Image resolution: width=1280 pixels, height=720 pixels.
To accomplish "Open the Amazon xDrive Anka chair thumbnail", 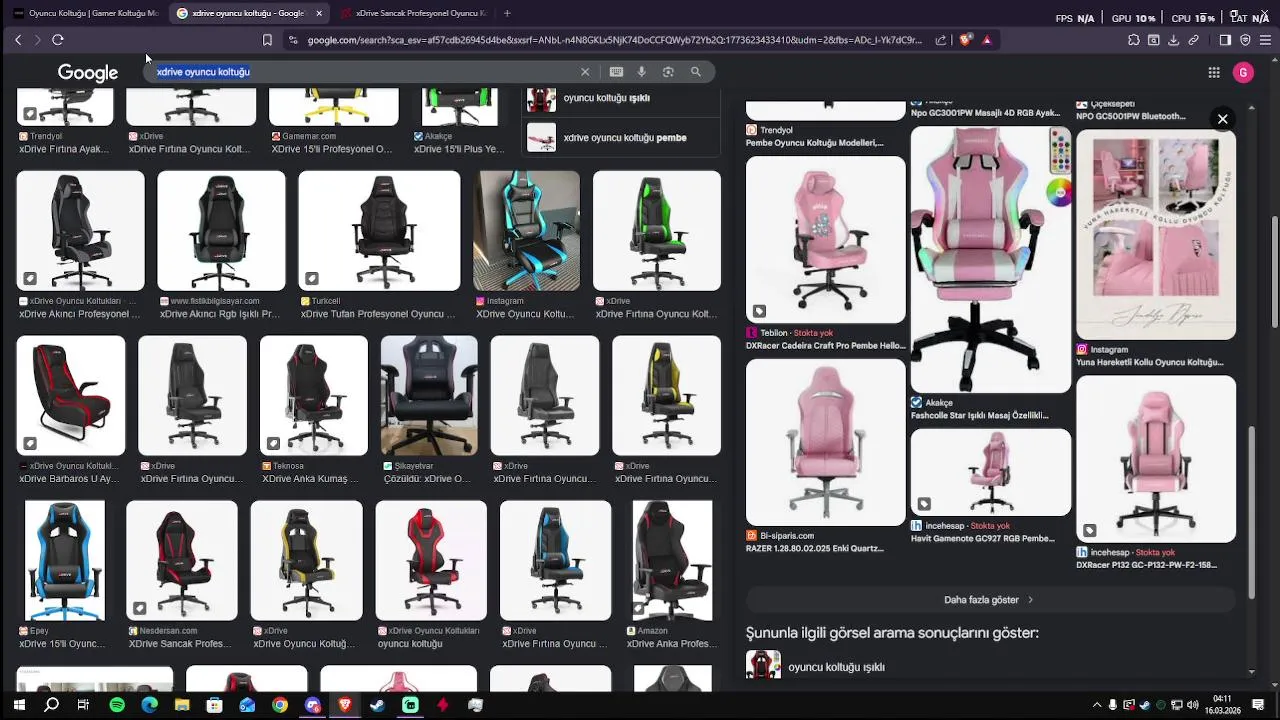I will click(x=672, y=560).
